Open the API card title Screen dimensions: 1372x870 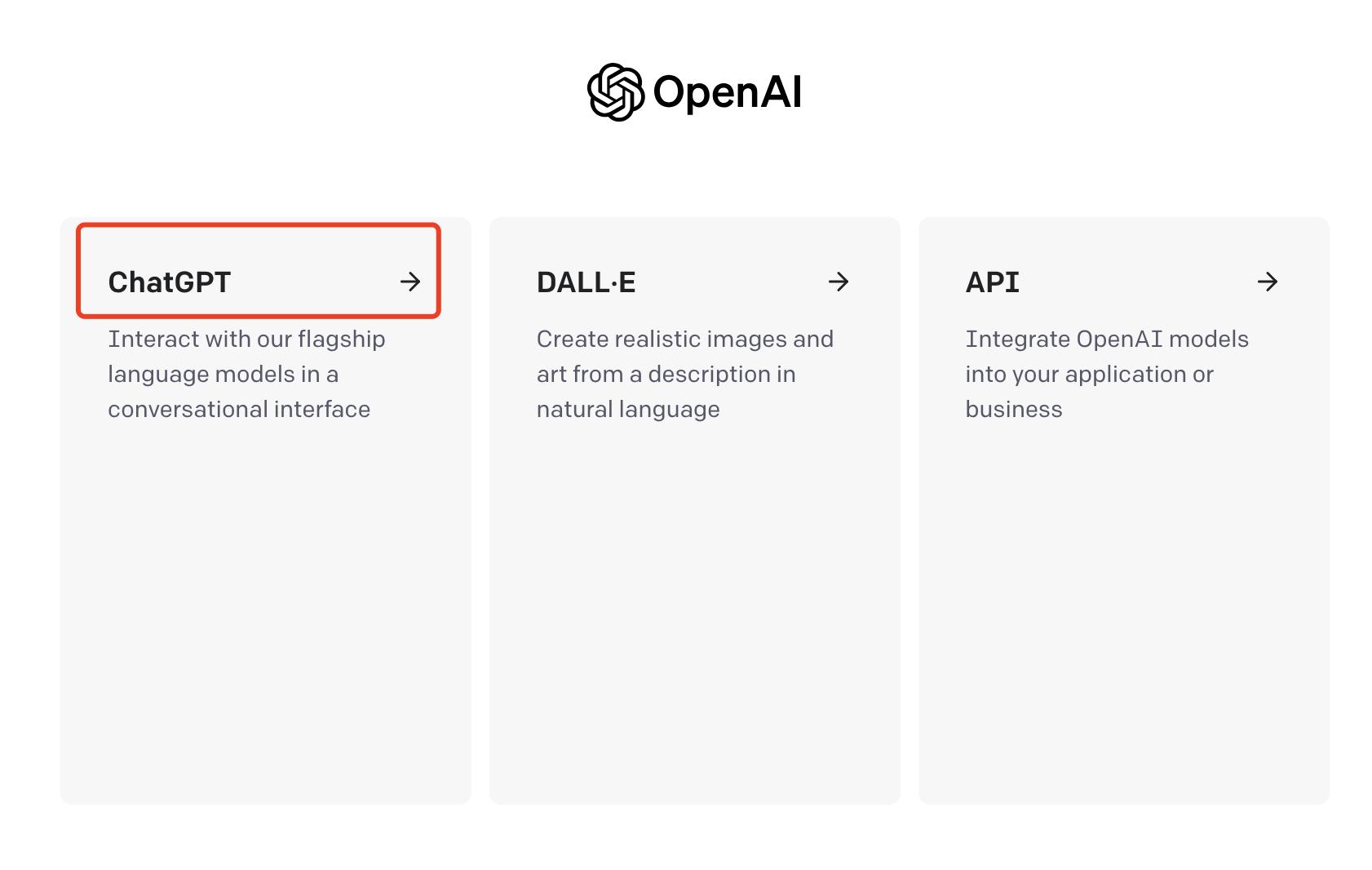coord(992,282)
